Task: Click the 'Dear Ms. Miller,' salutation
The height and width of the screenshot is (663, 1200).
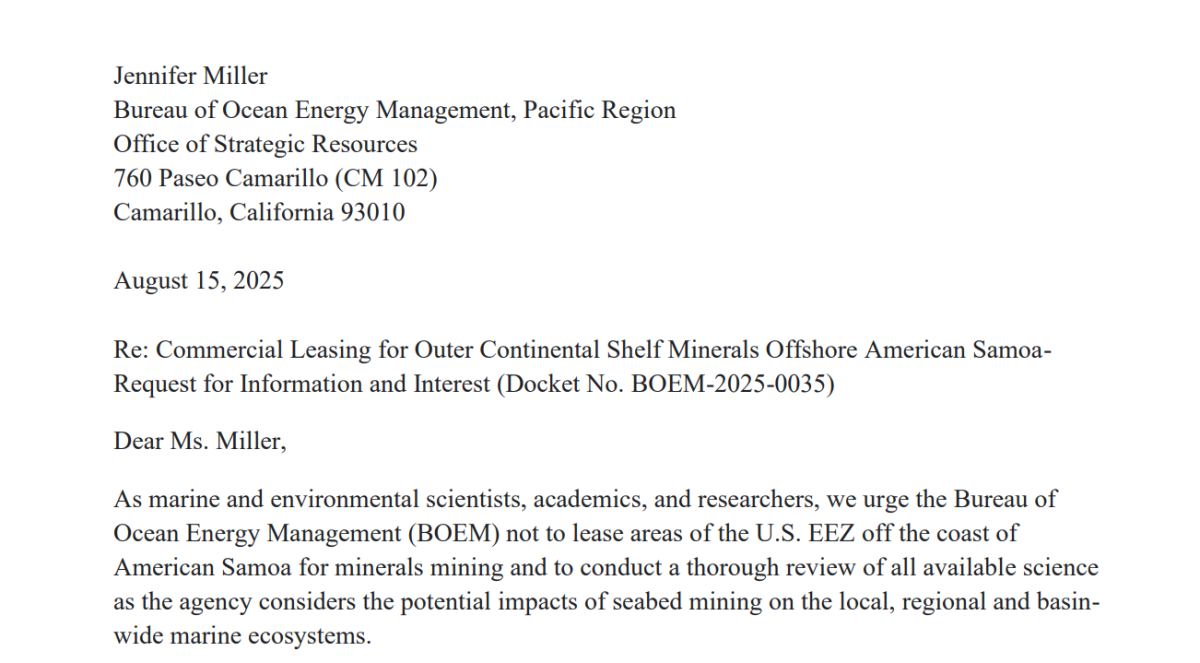Action: click(199, 440)
